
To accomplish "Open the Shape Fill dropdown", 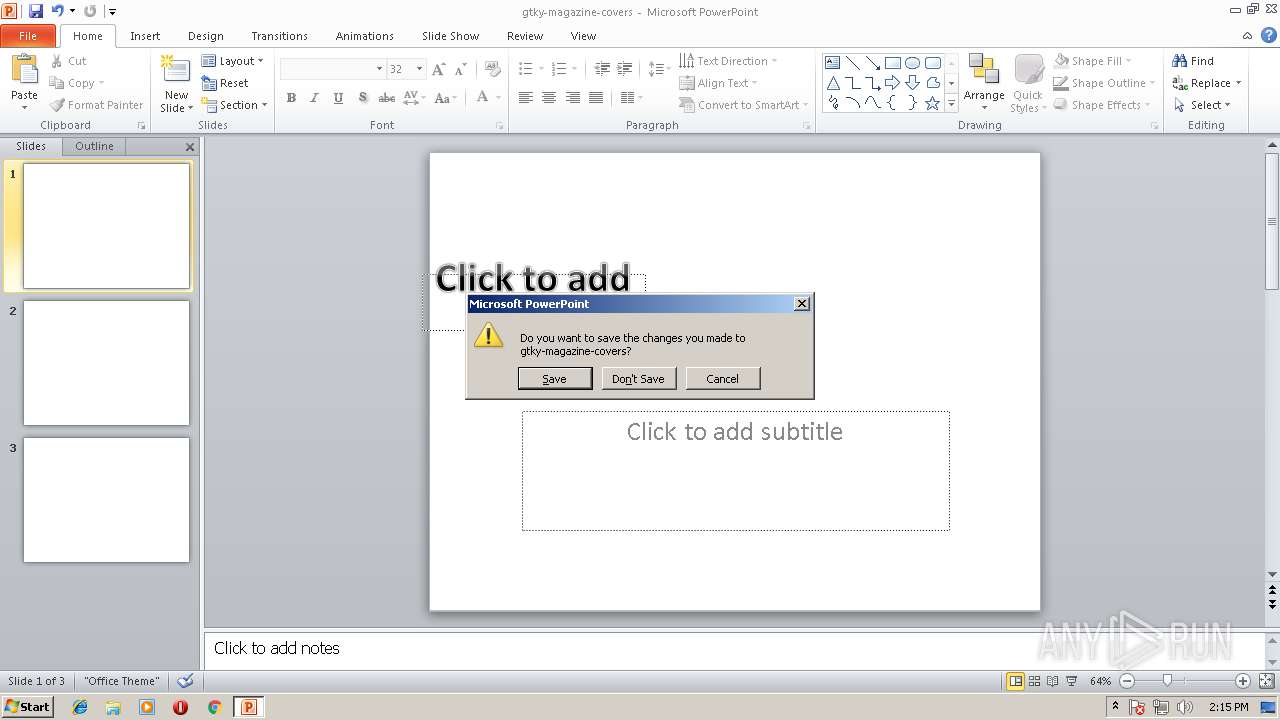I will (x=1092, y=61).
